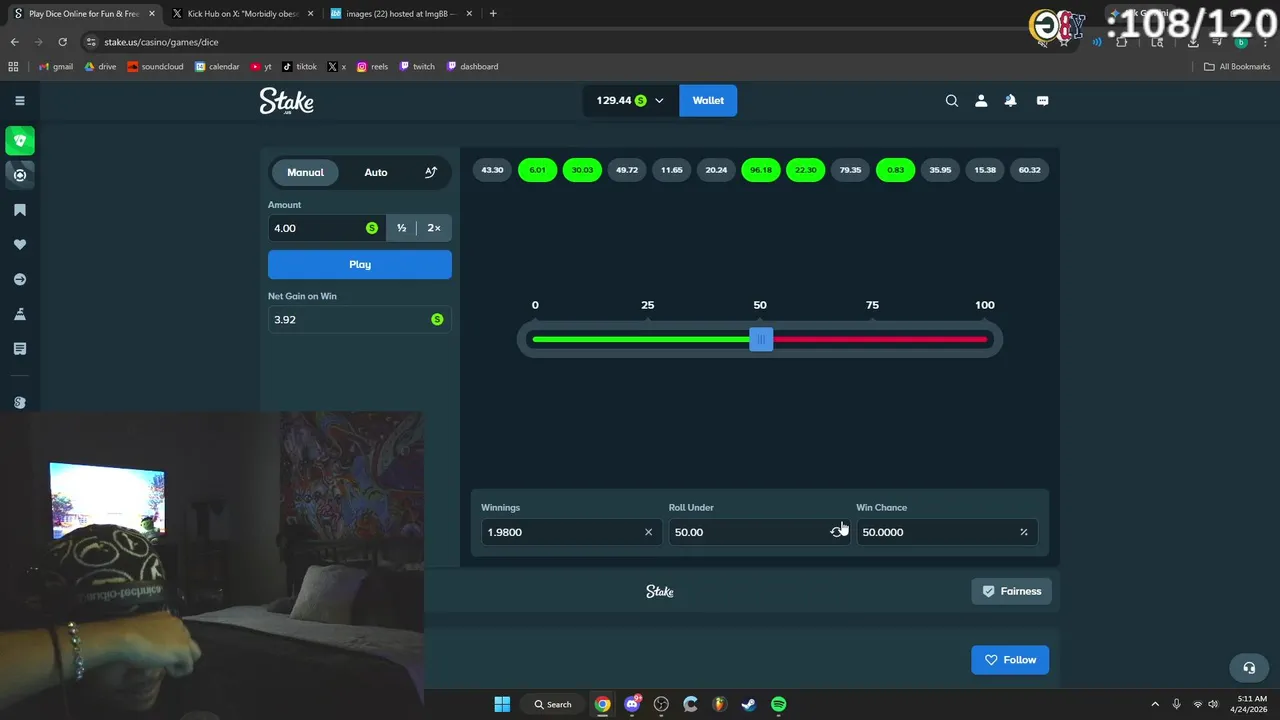Open Discord in the taskbar

(x=632, y=704)
